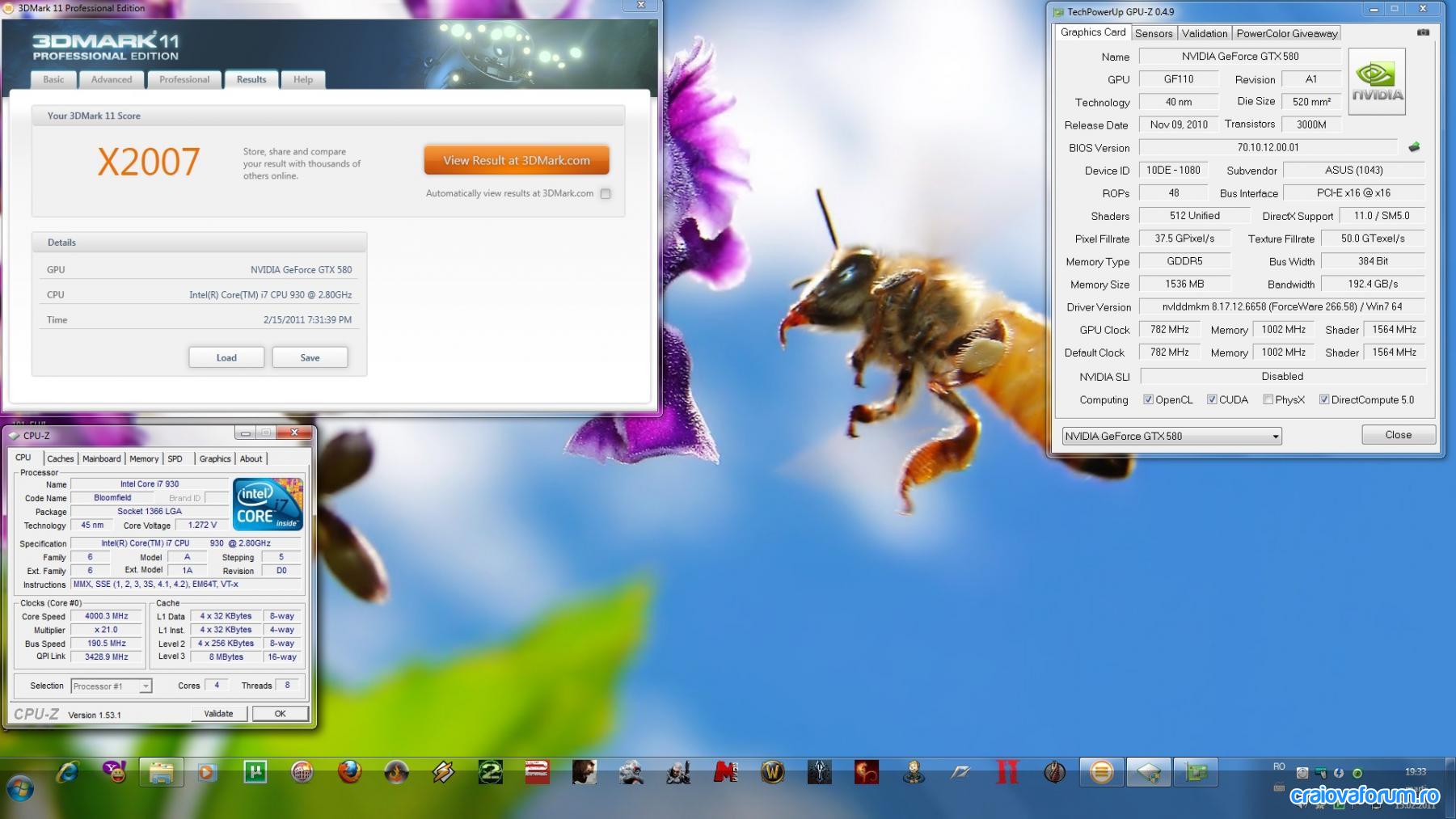The width and height of the screenshot is (1456, 819).
Task: Click the Bus Speed 190.5 MHz value
Action: 108,644
